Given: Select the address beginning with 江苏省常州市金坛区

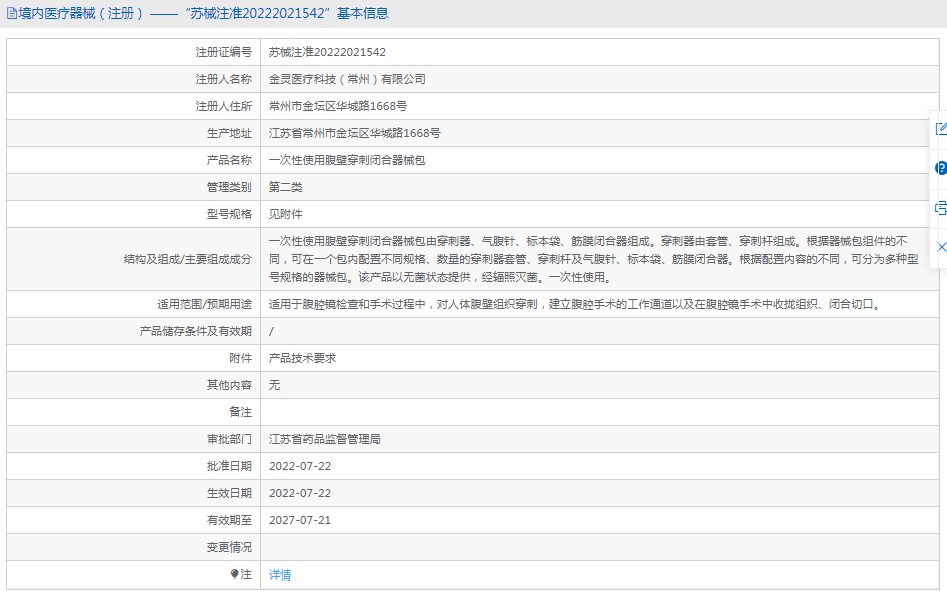Looking at the screenshot, I should [355, 133].
